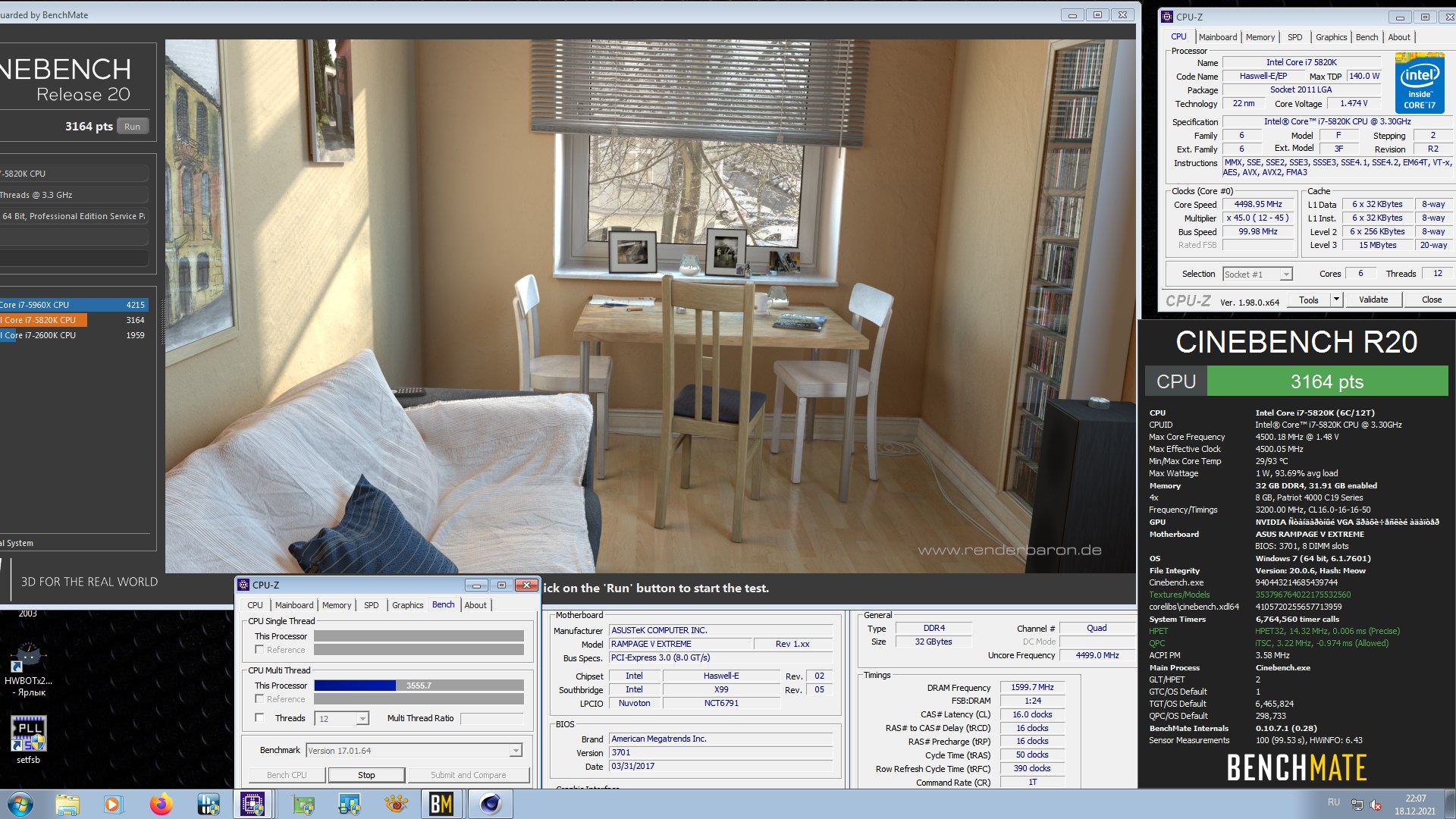Click the RU language indicator
1456x819 pixels.
click(1334, 802)
